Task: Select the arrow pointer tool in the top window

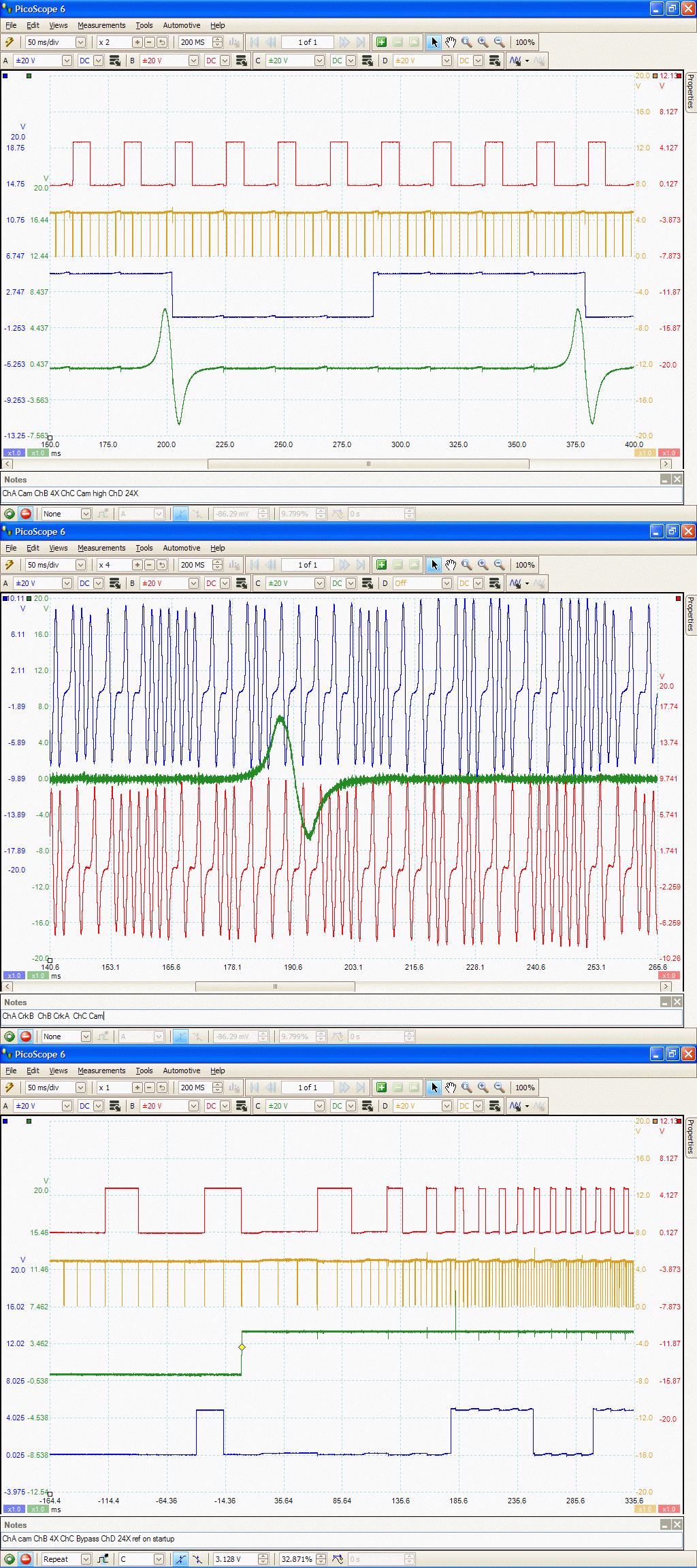Action: tap(434, 42)
